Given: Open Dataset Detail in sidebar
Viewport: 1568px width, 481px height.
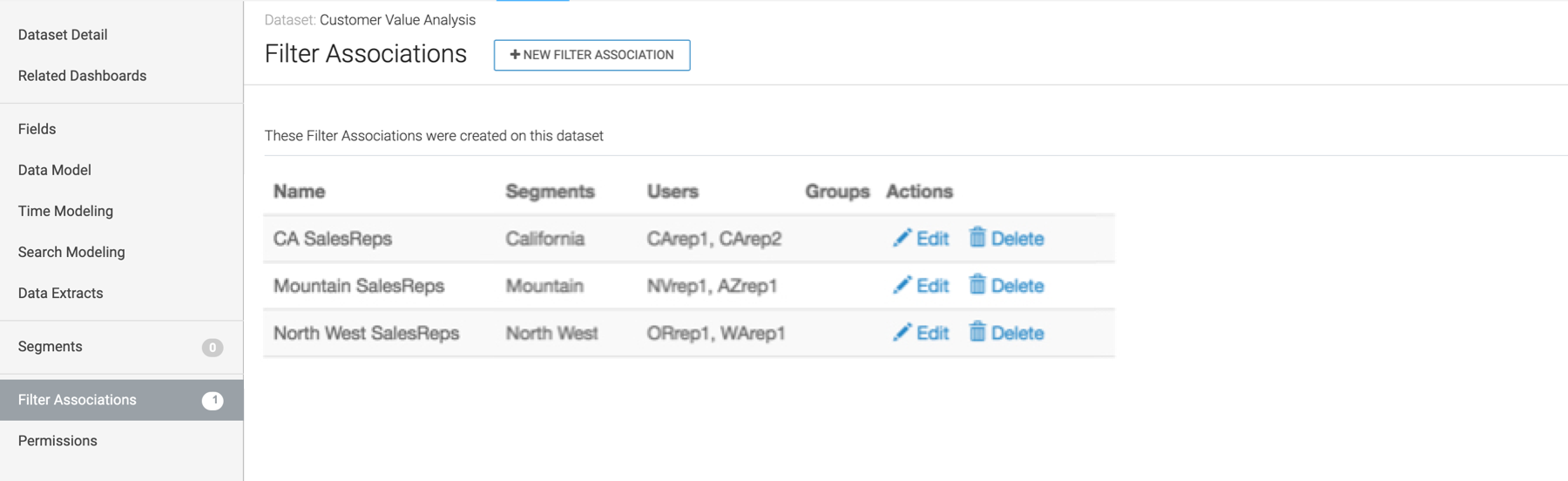Looking at the screenshot, I should click(x=63, y=35).
